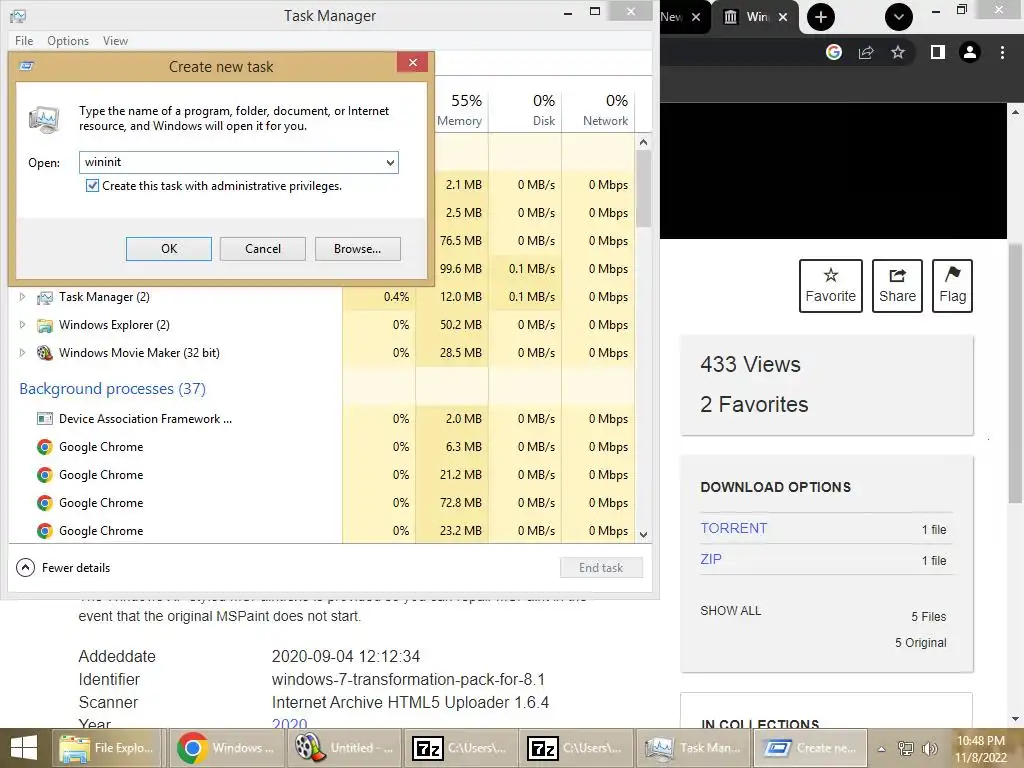Select Task Manager process icon in list

[x=44, y=298]
